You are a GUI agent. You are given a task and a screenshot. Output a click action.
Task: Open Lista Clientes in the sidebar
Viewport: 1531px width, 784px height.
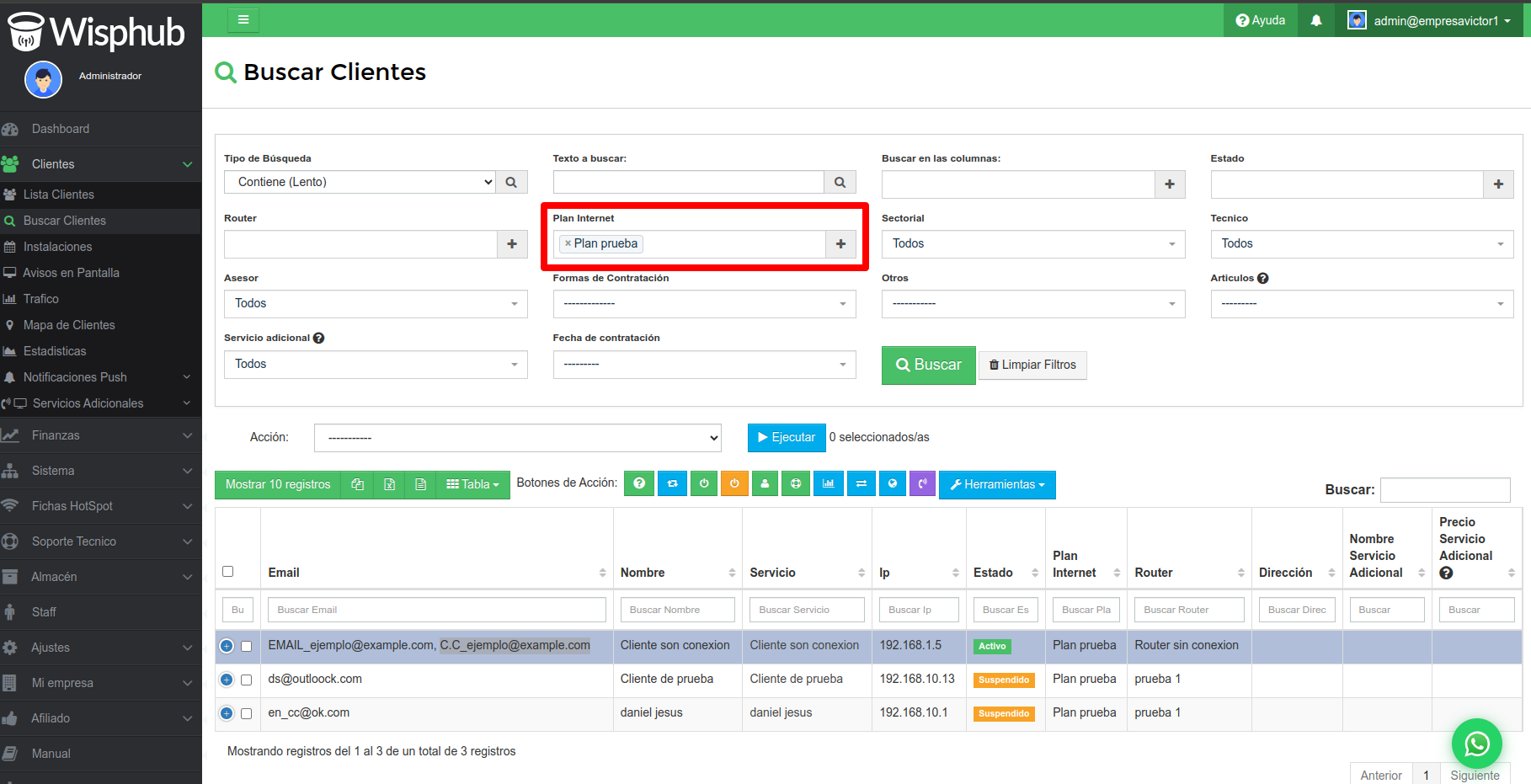[x=59, y=195]
